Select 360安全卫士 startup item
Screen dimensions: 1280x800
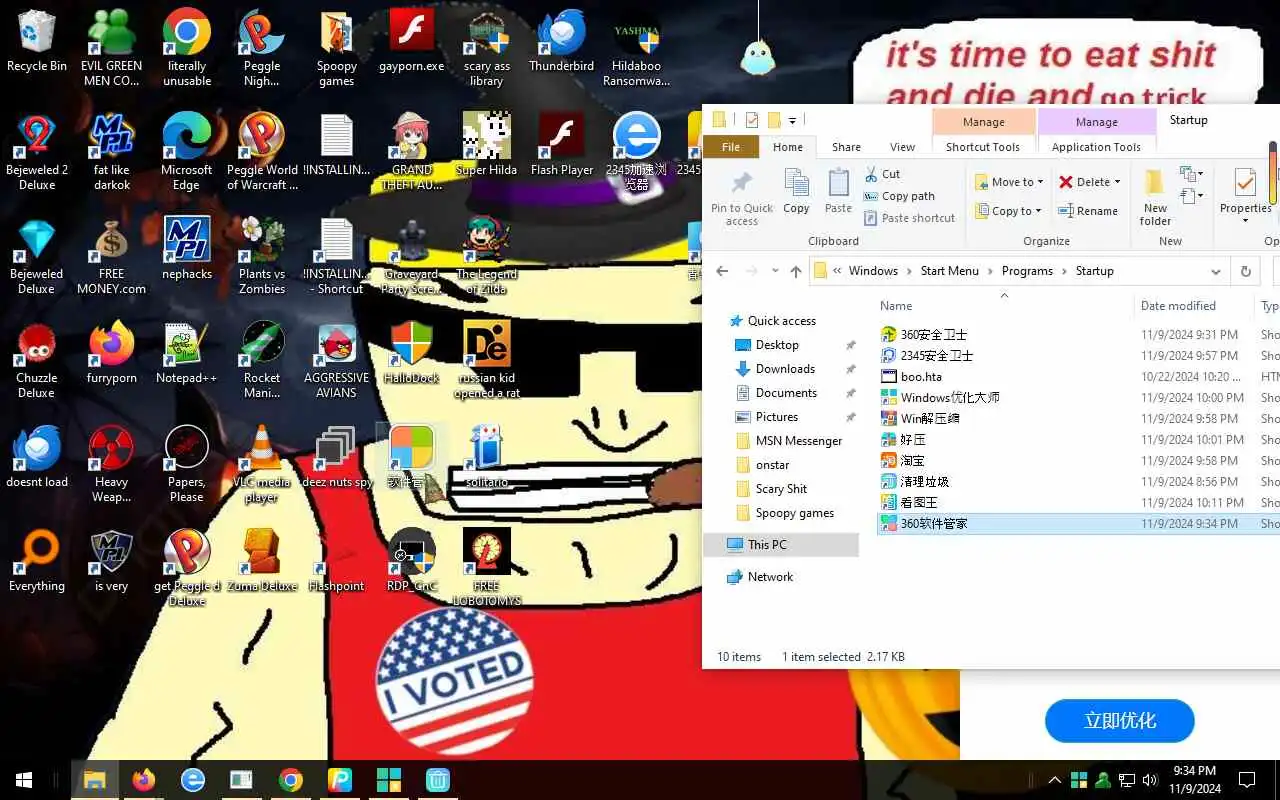point(934,335)
